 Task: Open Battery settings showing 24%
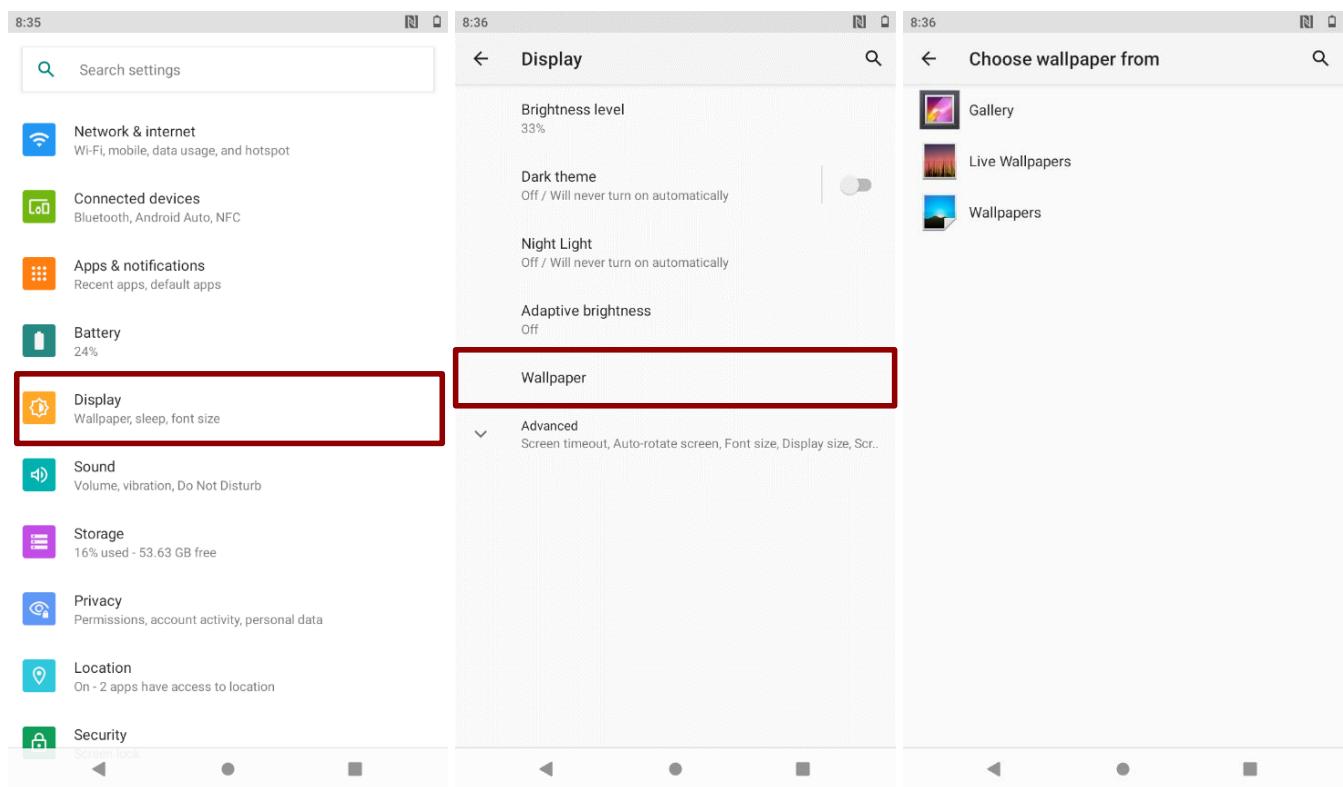(x=228, y=341)
